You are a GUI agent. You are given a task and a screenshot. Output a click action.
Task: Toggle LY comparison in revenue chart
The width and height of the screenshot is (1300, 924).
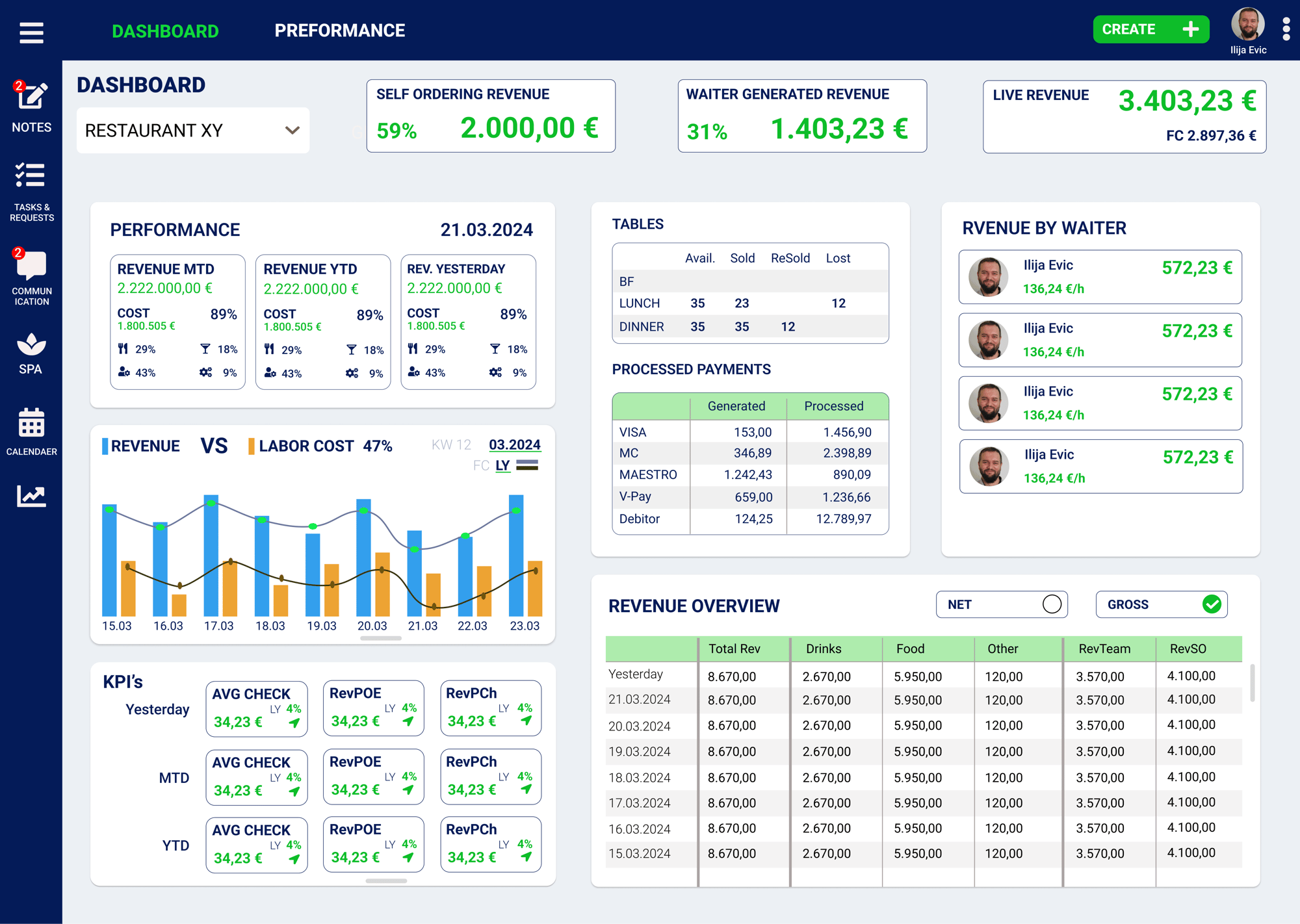tap(502, 465)
